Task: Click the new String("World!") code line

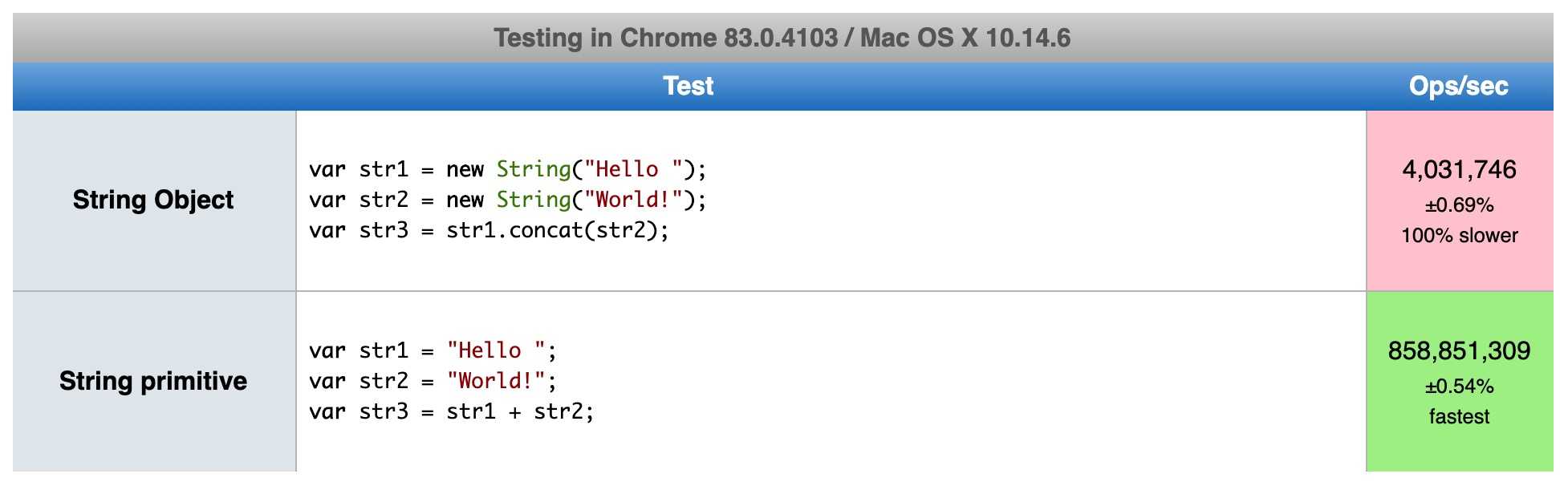Action: point(507,200)
